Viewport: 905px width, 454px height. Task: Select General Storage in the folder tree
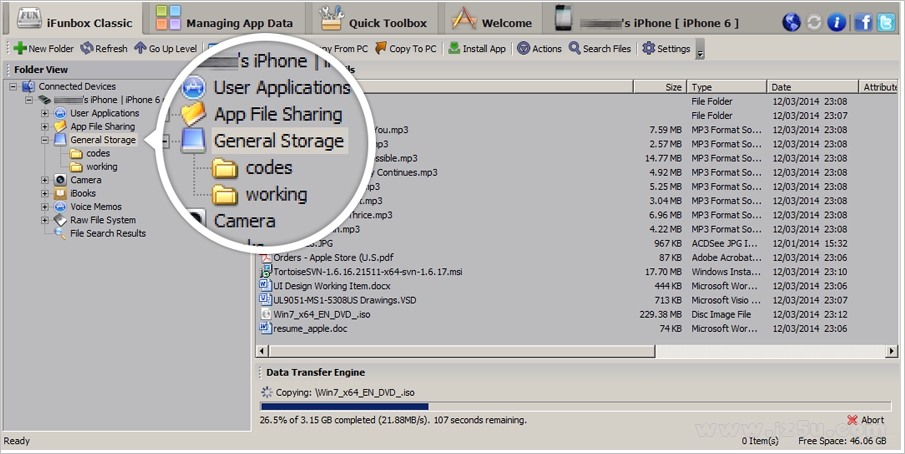[103, 140]
